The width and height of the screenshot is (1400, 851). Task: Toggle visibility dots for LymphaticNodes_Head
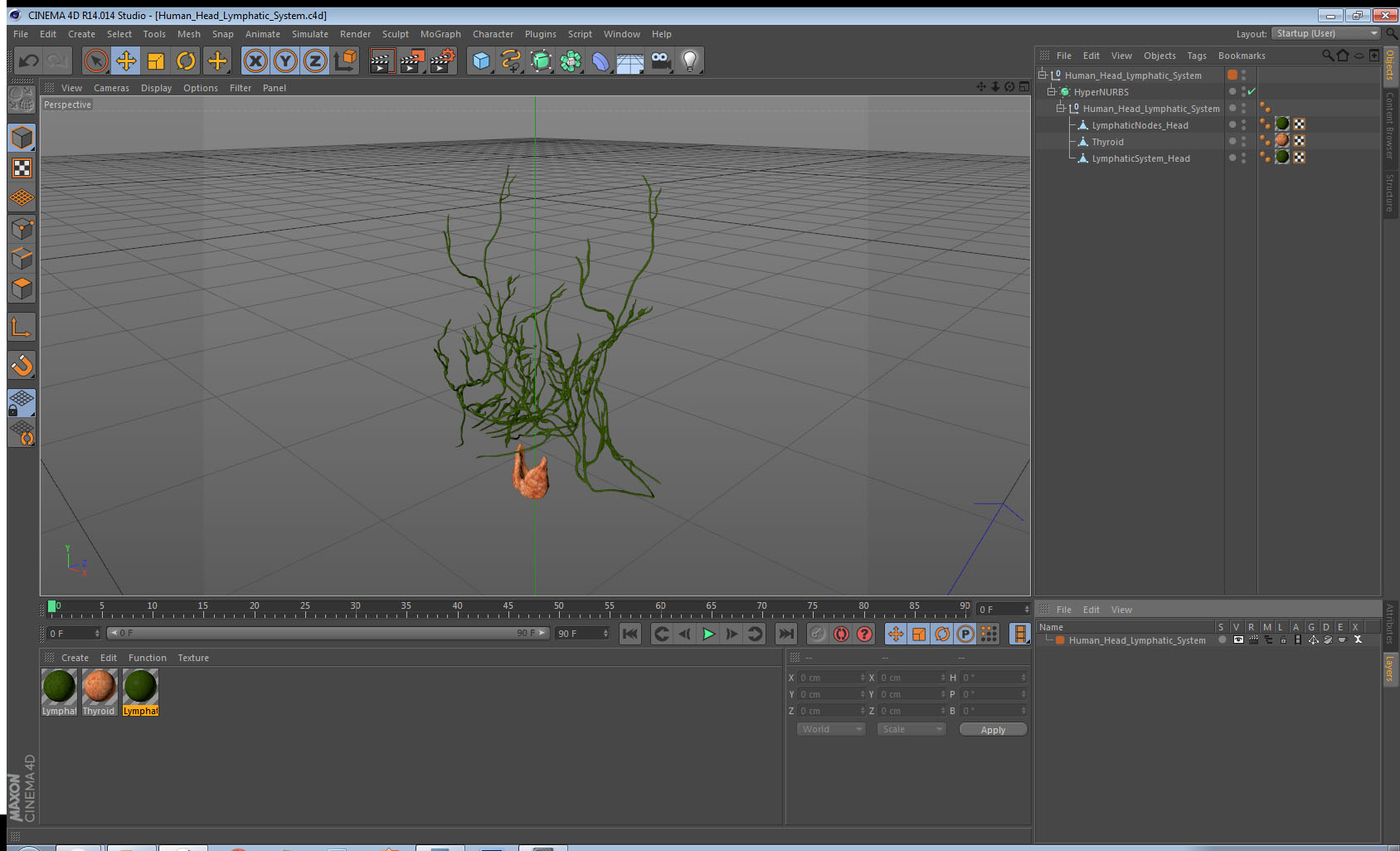click(1243, 124)
